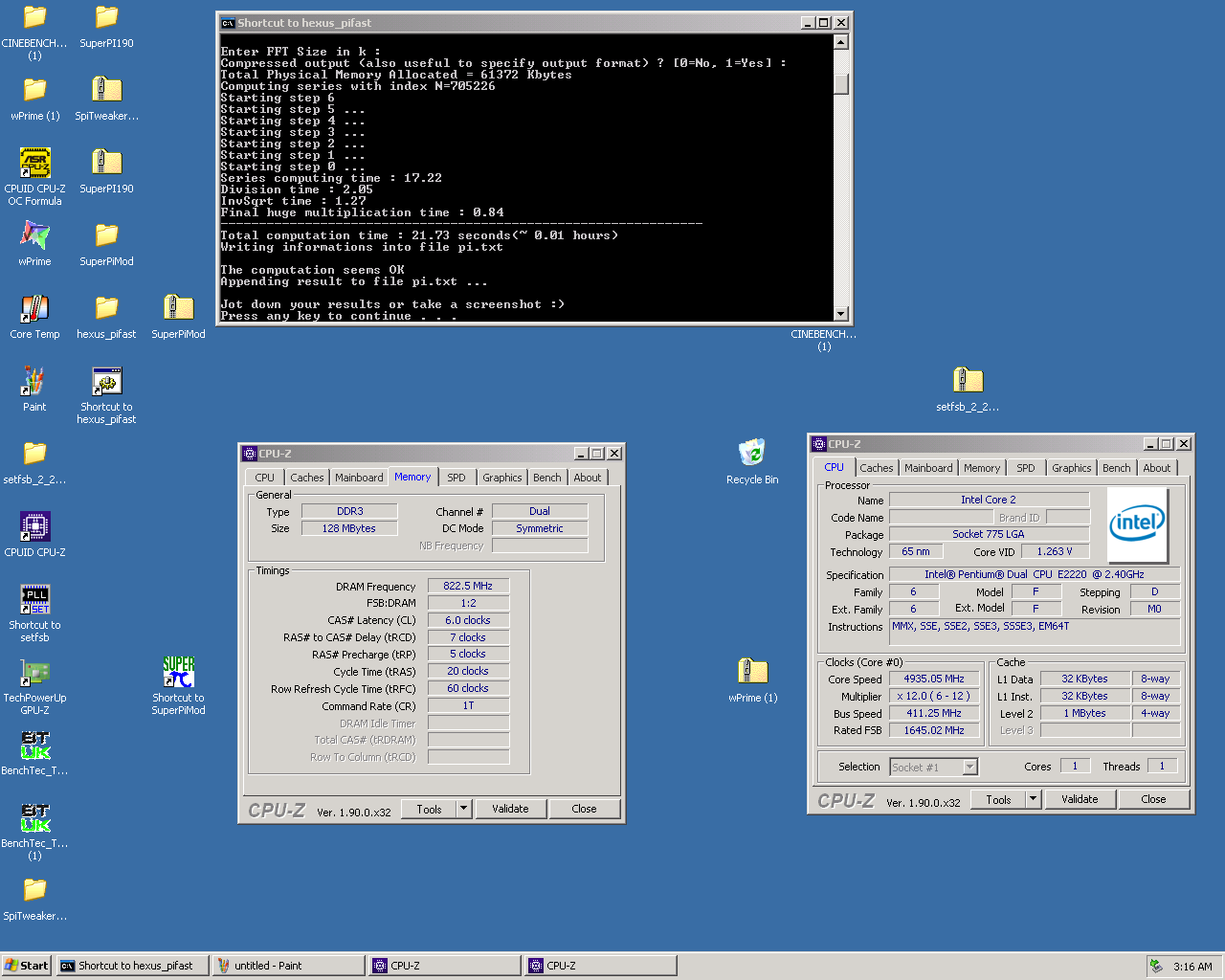Viewport: 1225px width, 980px height.
Task: Open the setfsb_2_2 zip icon above CPU-Z
Action: point(968,381)
